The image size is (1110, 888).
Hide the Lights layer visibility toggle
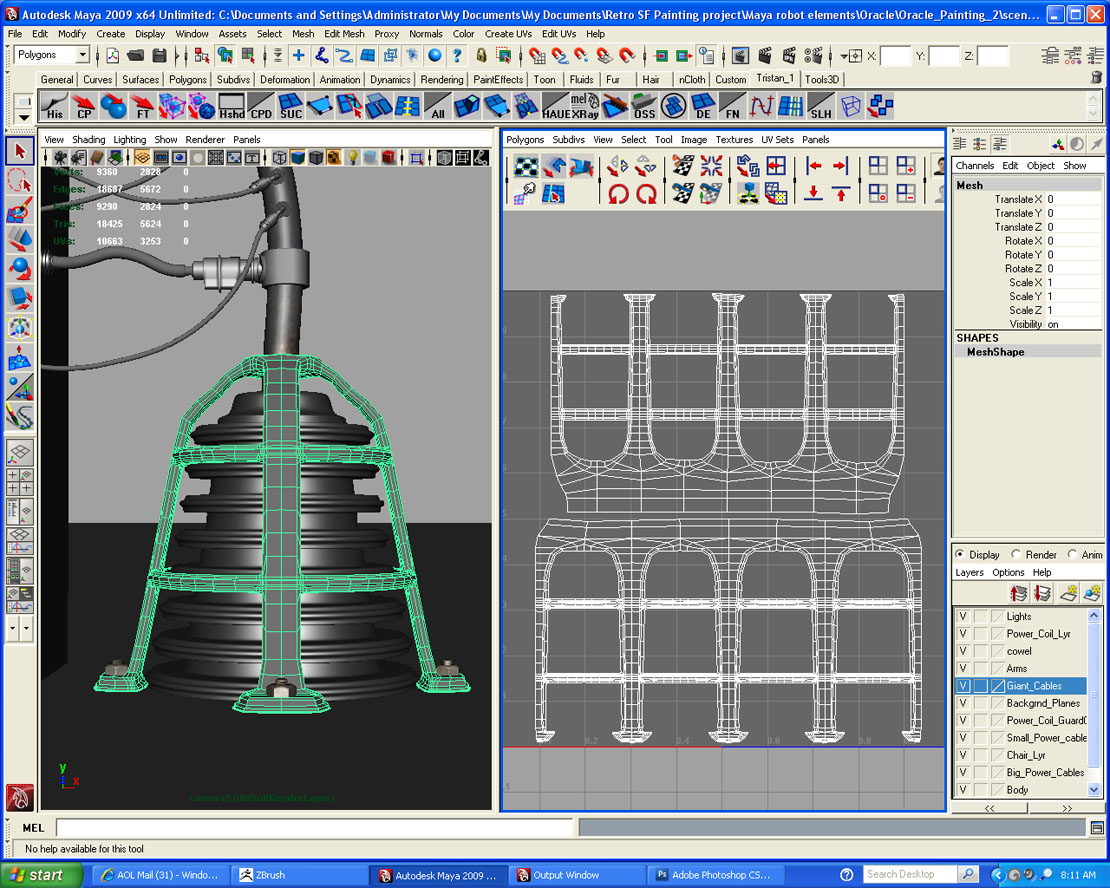coord(963,616)
